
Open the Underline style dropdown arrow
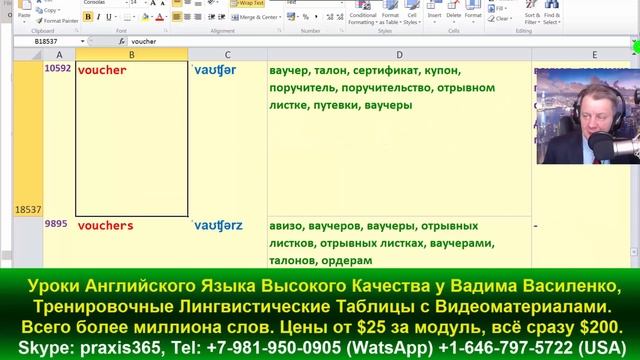click(x=116, y=17)
